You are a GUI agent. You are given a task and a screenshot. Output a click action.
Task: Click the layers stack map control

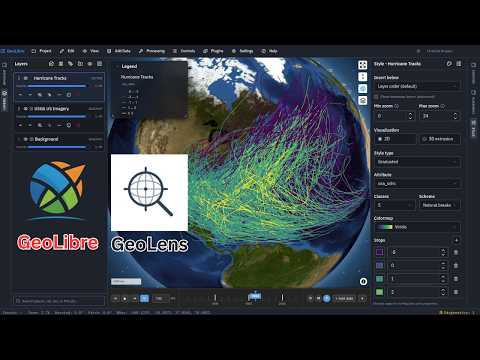click(363, 100)
